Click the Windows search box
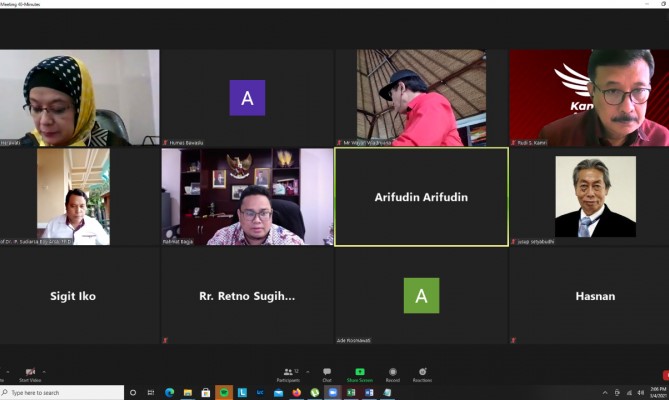 [65, 393]
